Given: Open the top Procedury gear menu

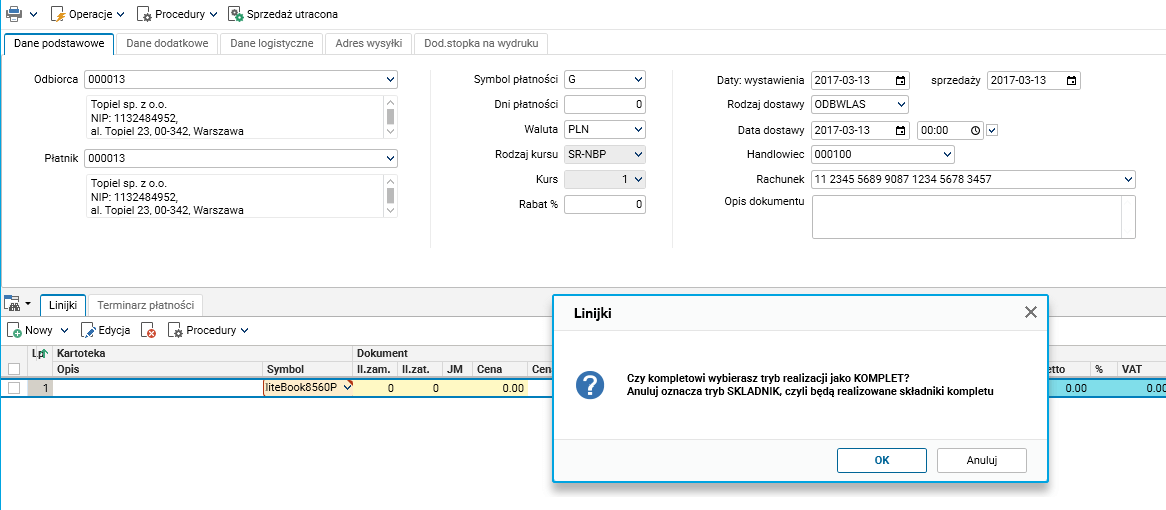Looking at the screenshot, I should (x=176, y=14).
